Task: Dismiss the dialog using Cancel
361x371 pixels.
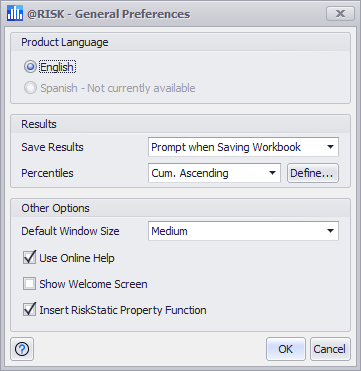Action: click(330, 349)
